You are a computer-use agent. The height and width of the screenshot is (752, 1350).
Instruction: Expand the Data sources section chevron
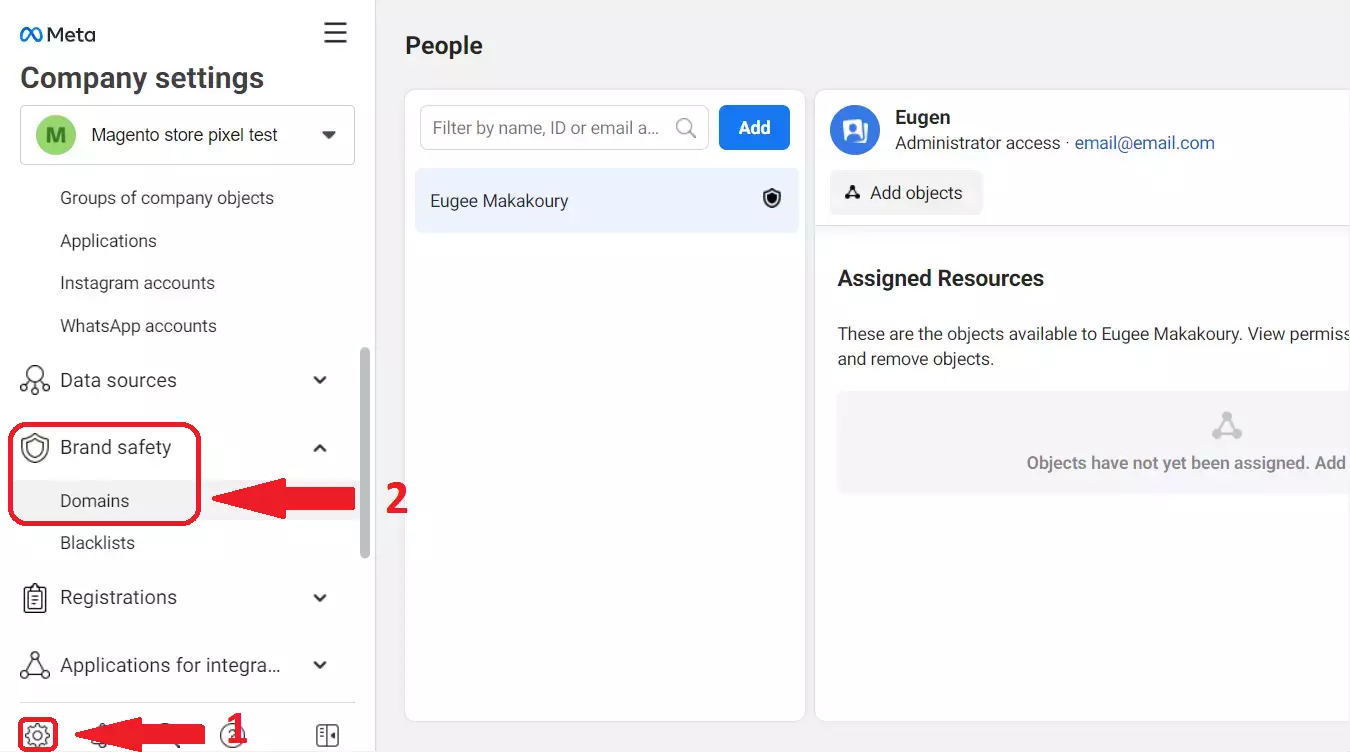[320, 380]
